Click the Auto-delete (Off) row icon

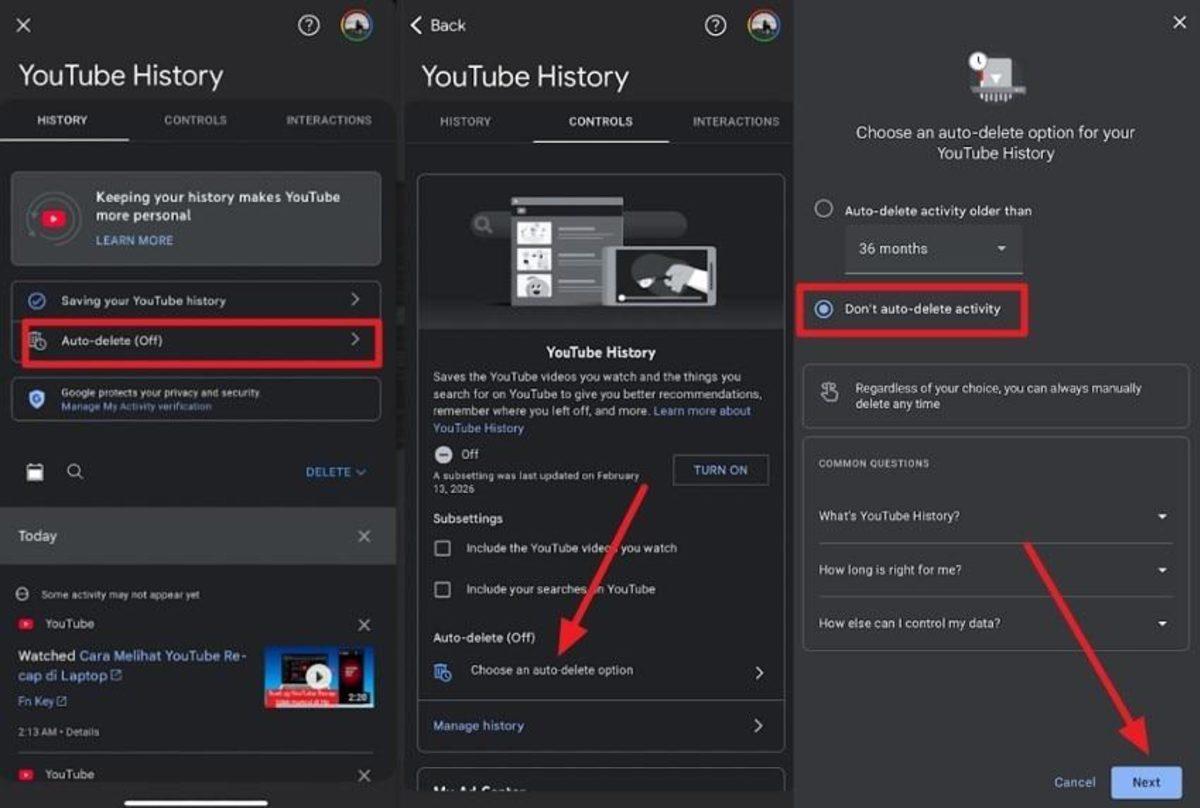[x=38, y=341]
